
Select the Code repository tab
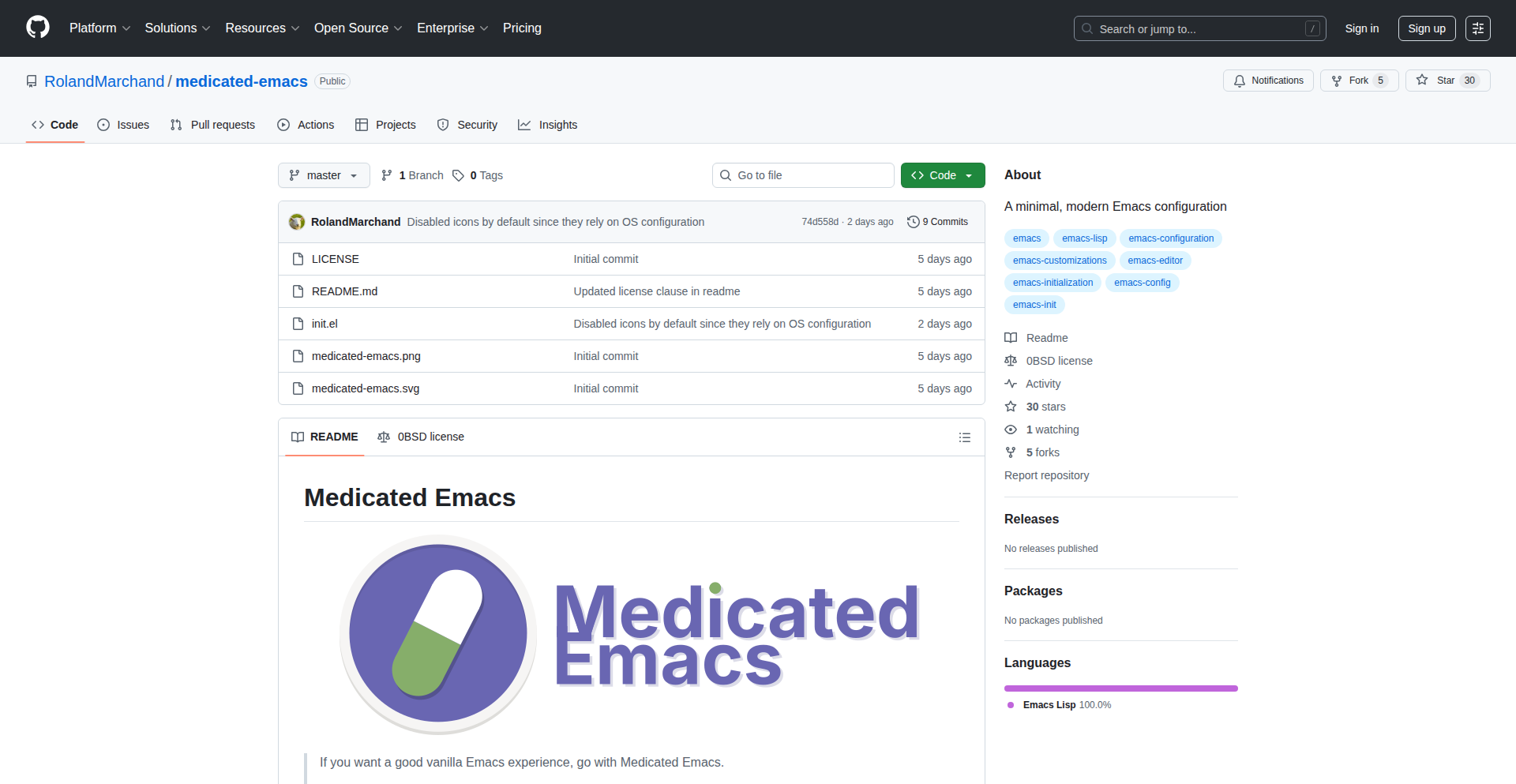tap(55, 125)
